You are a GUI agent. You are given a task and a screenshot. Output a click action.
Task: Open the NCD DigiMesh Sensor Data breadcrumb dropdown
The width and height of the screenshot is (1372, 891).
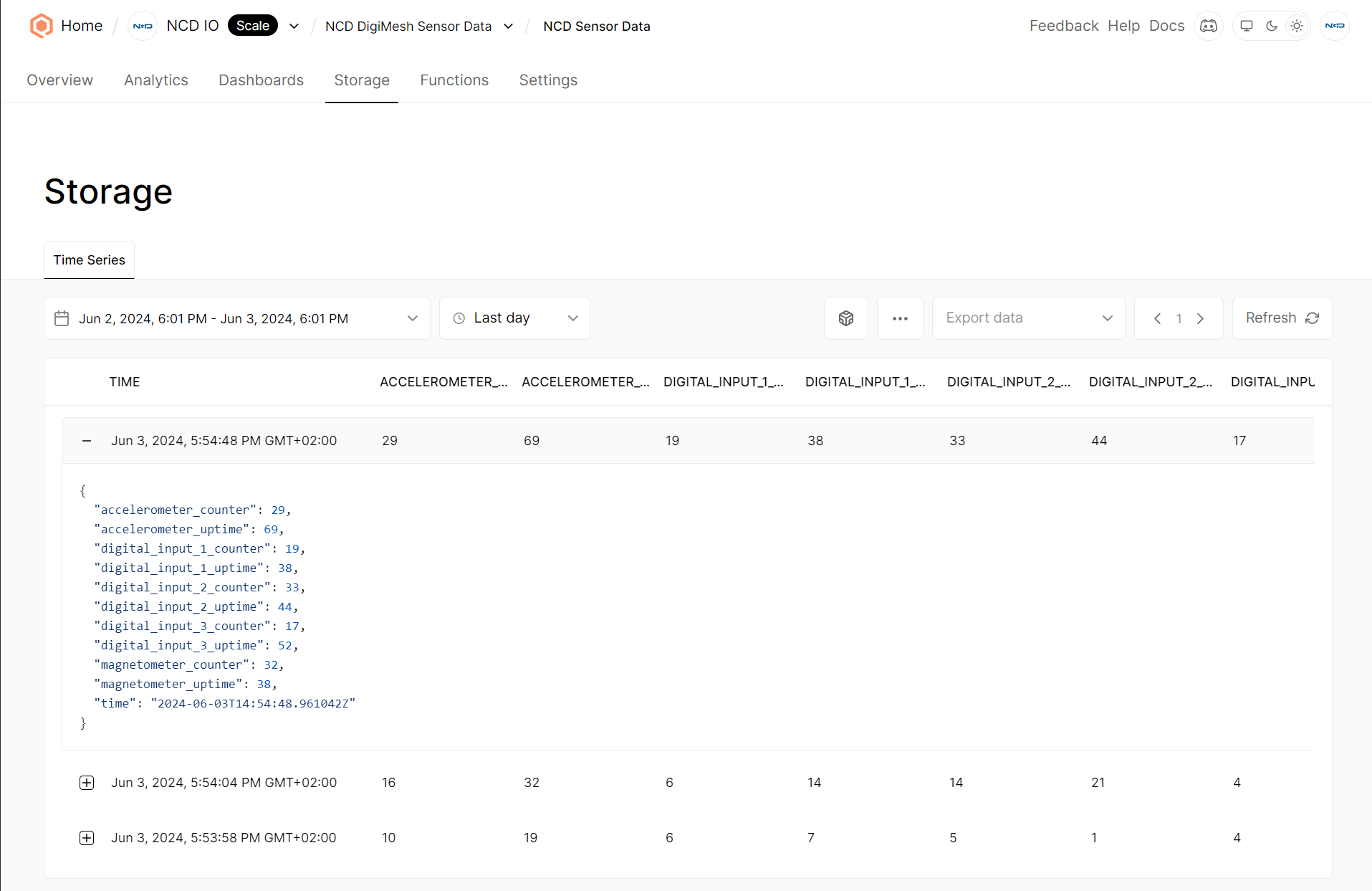pyautogui.click(x=509, y=26)
